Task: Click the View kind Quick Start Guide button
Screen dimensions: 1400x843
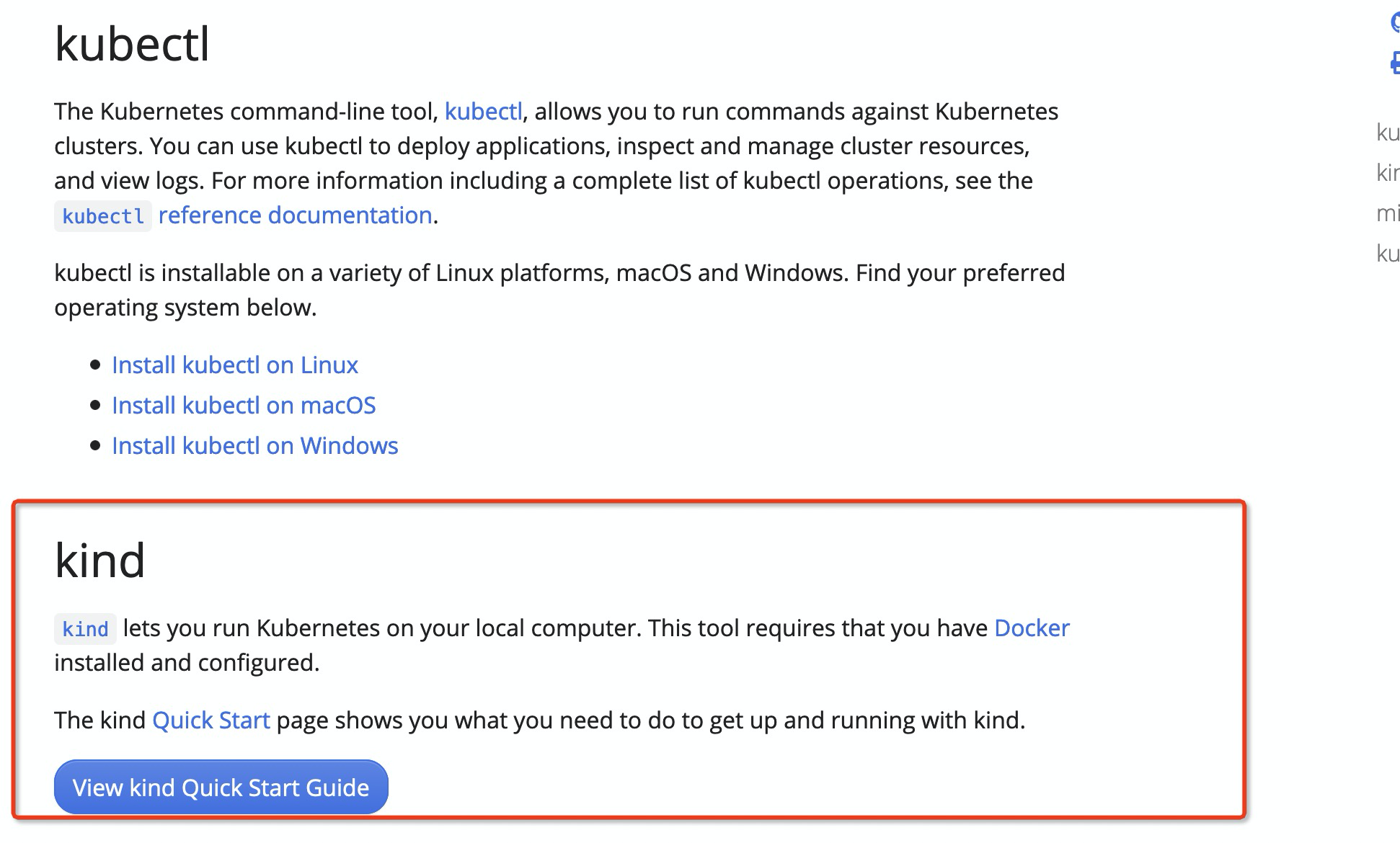Action: (221, 787)
